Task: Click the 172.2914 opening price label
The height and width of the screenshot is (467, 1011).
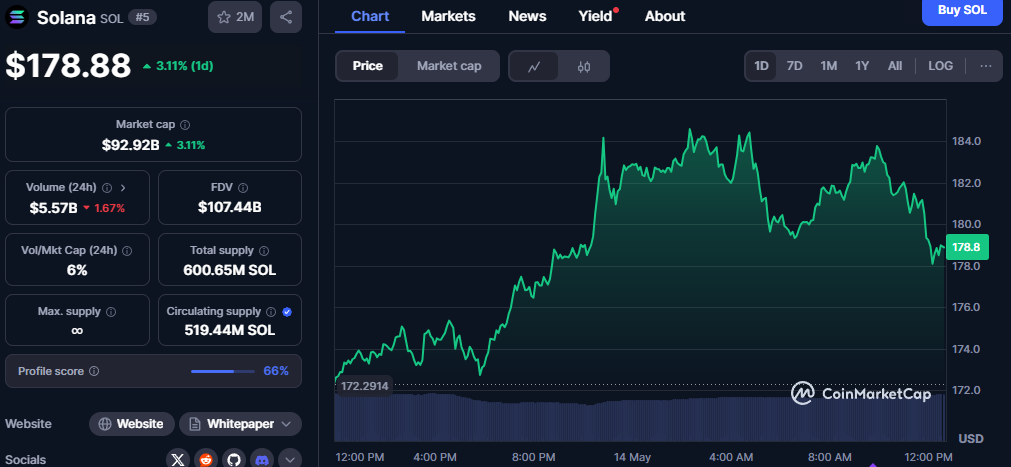Action: click(x=365, y=386)
